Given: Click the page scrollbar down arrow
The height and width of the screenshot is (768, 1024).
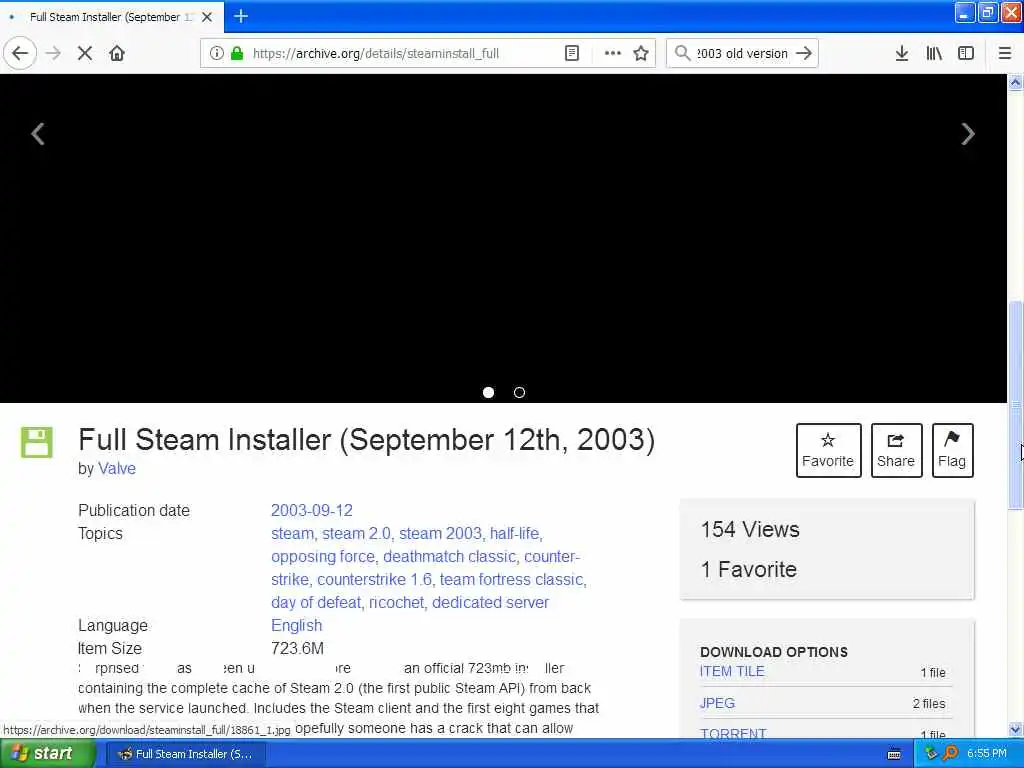Looking at the screenshot, I should (x=1015, y=729).
